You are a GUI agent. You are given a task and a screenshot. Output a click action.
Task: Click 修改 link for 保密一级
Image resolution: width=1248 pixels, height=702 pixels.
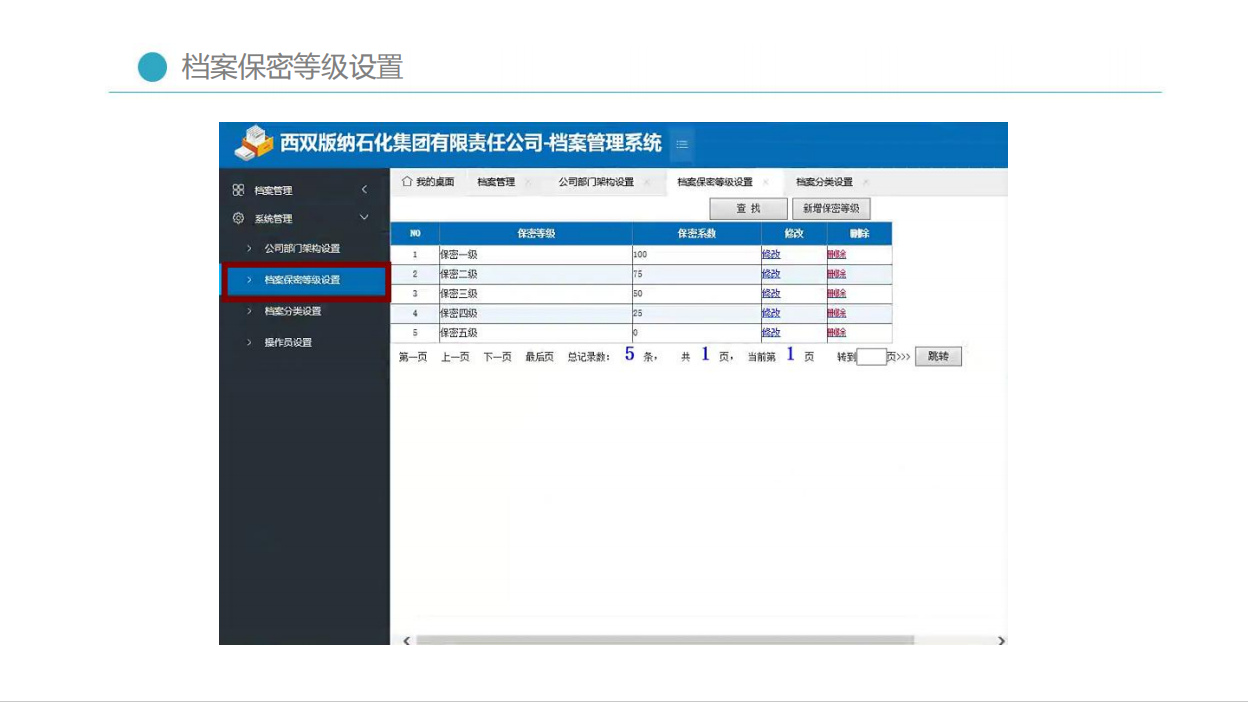pyautogui.click(x=771, y=254)
